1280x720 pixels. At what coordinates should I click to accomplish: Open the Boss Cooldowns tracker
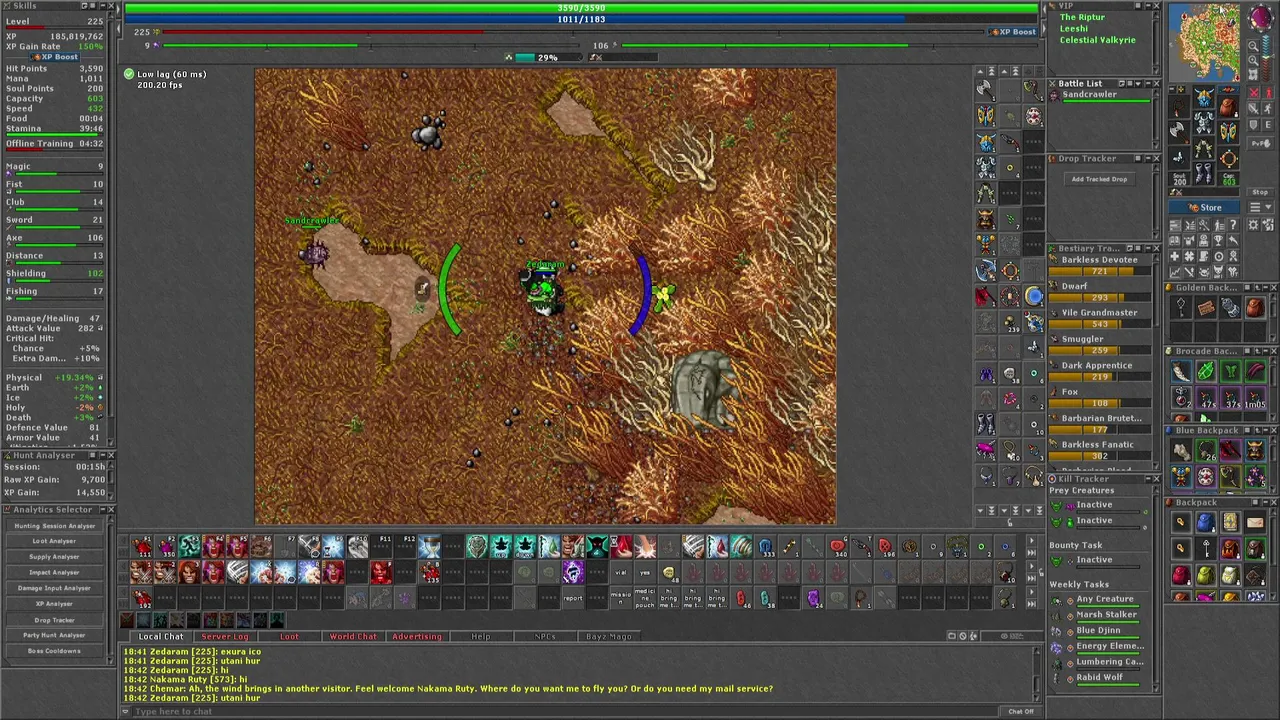[54, 651]
